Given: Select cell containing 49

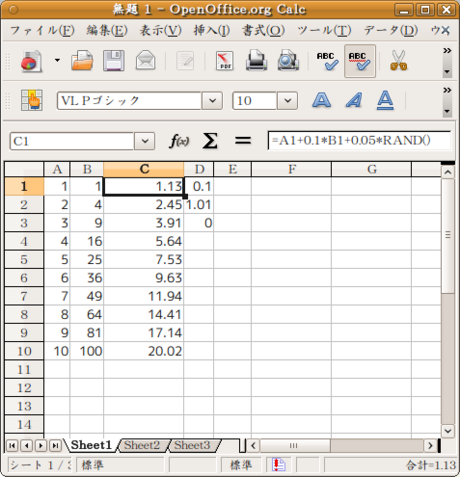Looking at the screenshot, I should [x=87, y=296].
